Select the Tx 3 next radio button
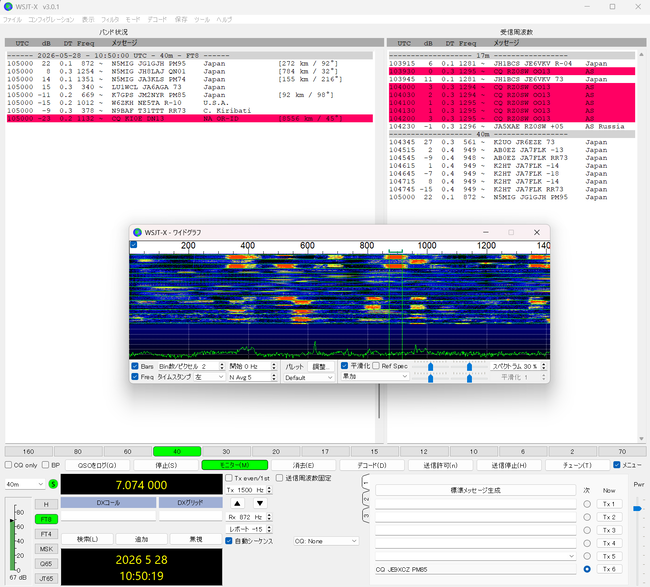The width and height of the screenshot is (650, 587). [x=587, y=530]
